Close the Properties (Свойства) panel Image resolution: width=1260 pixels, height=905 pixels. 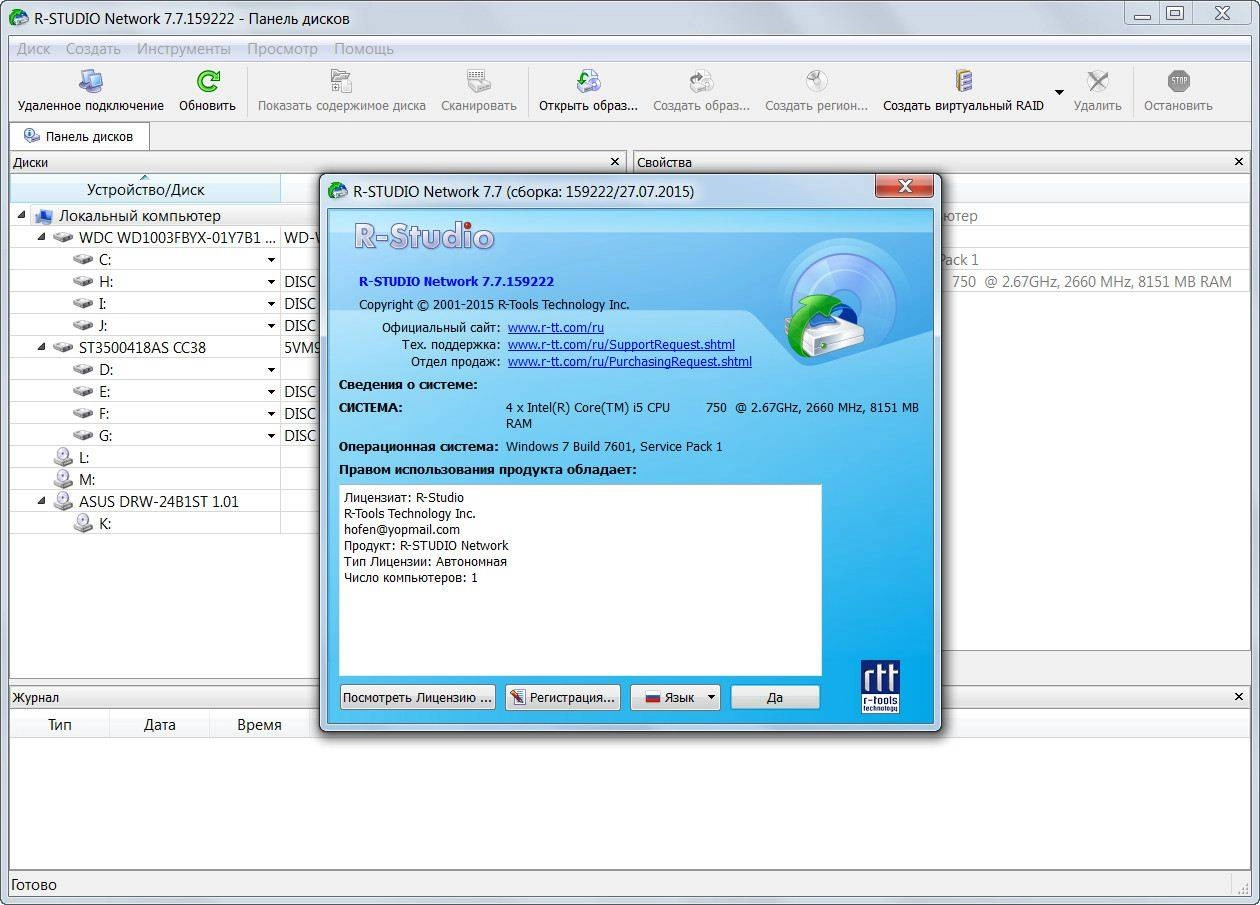coord(1240,161)
